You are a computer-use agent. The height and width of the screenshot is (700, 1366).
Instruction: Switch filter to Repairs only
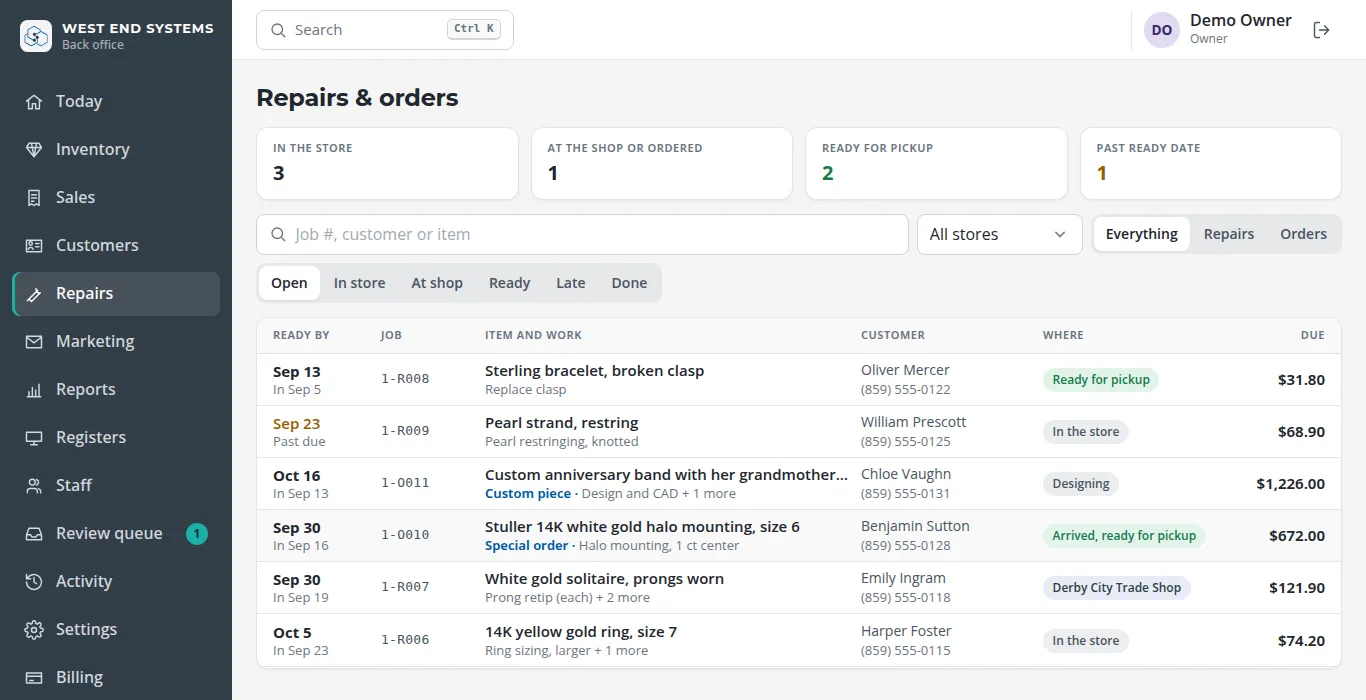pos(1229,234)
